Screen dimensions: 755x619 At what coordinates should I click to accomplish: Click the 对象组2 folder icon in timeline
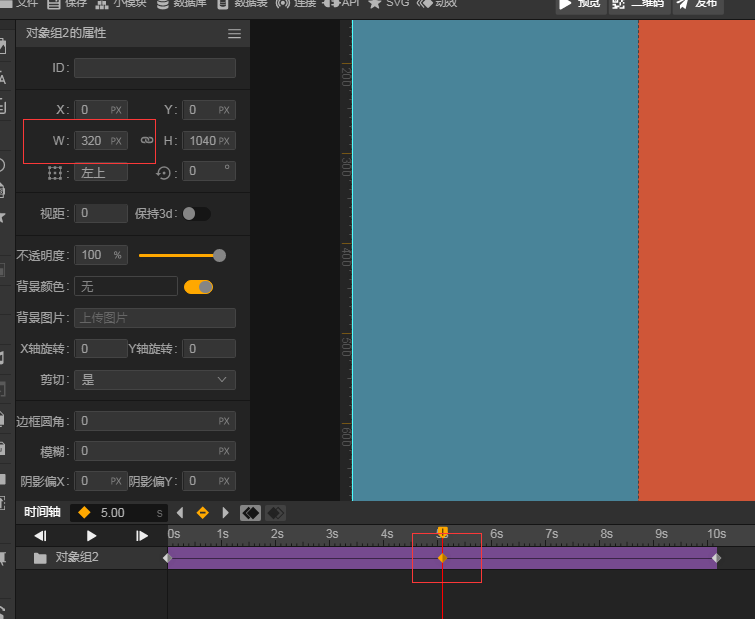(40, 558)
